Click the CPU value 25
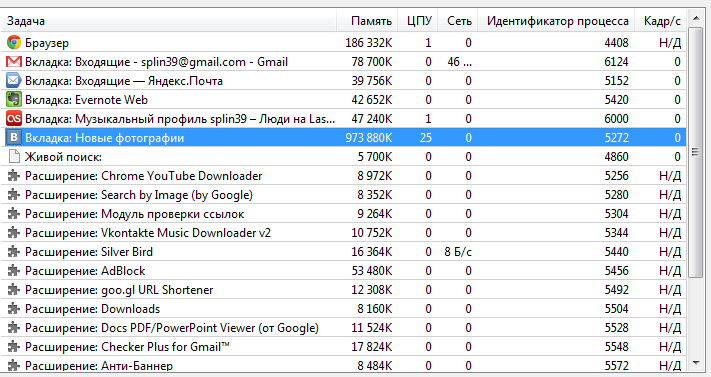This screenshot has height=377, width=711. pos(426,137)
